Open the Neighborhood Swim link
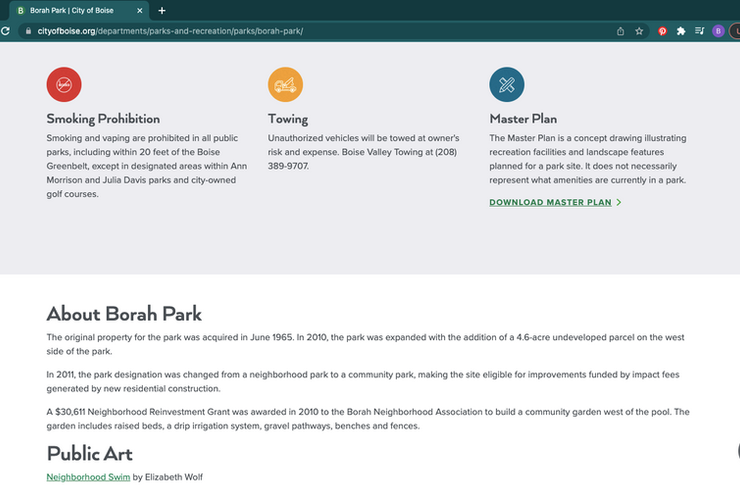The height and width of the screenshot is (500, 740). [88, 477]
